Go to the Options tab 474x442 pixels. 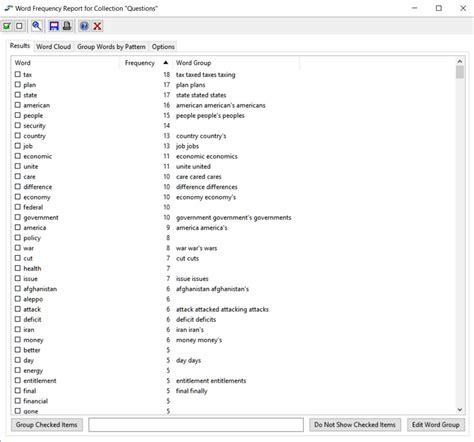click(x=163, y=47)
